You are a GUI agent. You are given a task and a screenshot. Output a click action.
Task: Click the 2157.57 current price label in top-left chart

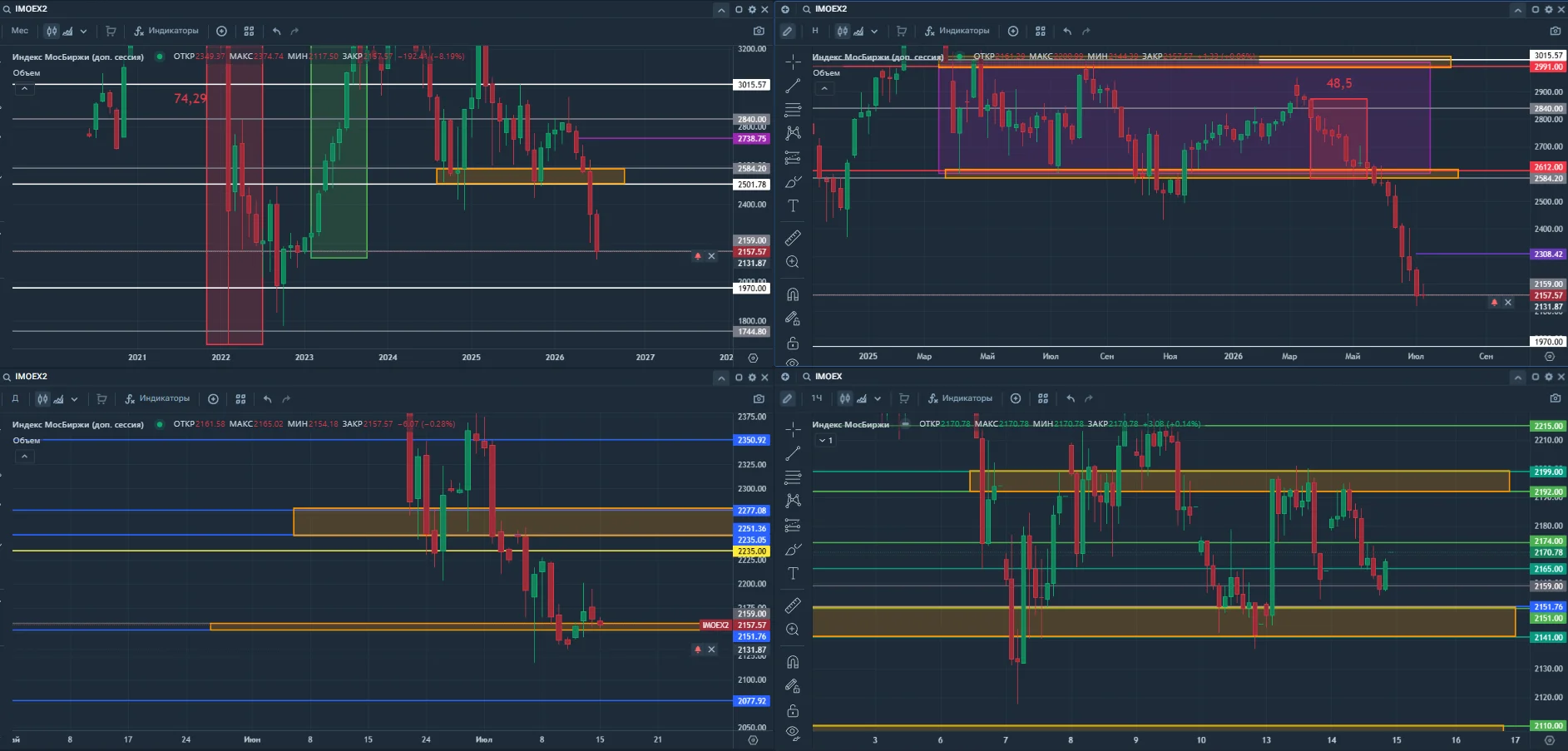[x=751, y=252]
